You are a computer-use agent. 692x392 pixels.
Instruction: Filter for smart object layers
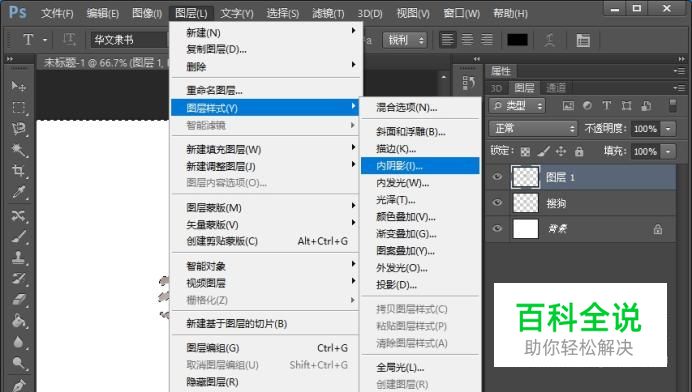pos(646,106)
